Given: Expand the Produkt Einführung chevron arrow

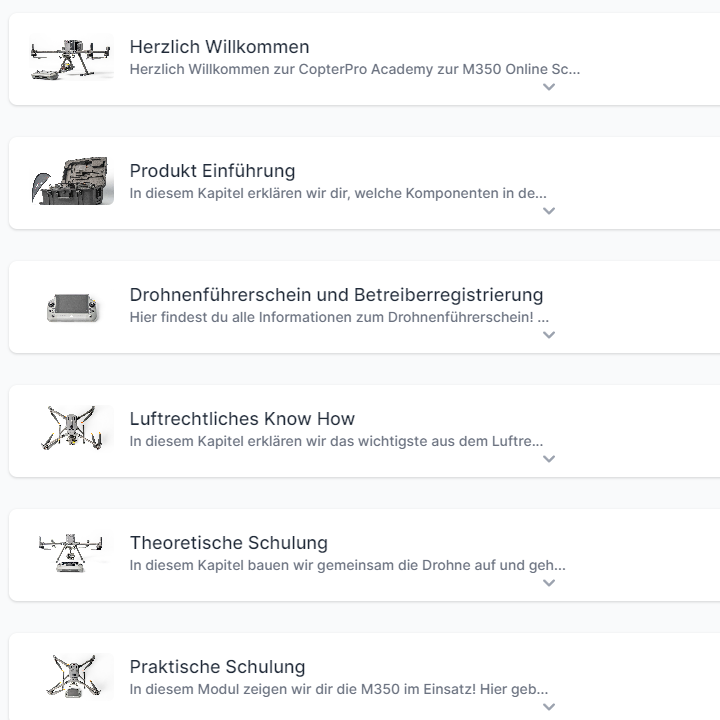Looking at the screenshot, I should (549, 211).
